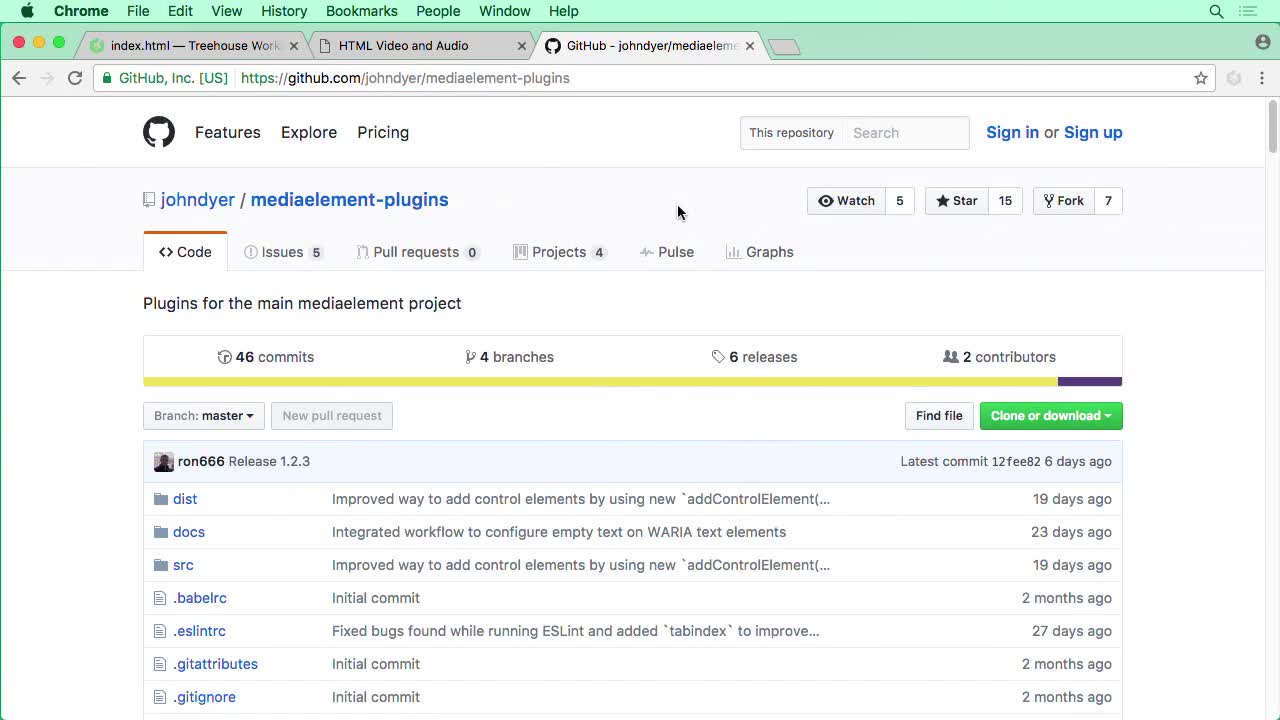Fork the repository
The width and height of the screenshot is (1280, 720).
pyautogui.click(x=1063, y=201)
